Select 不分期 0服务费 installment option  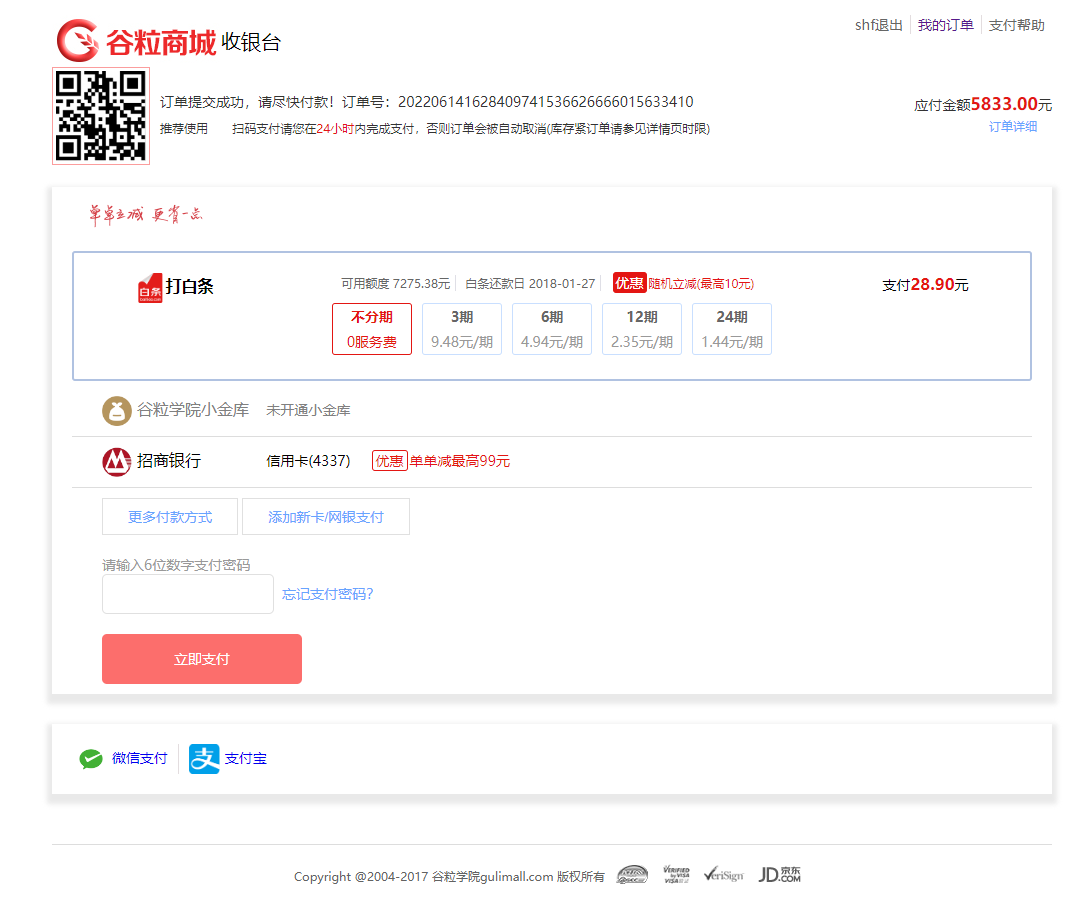pyautogui.click(x=372, y=329)
